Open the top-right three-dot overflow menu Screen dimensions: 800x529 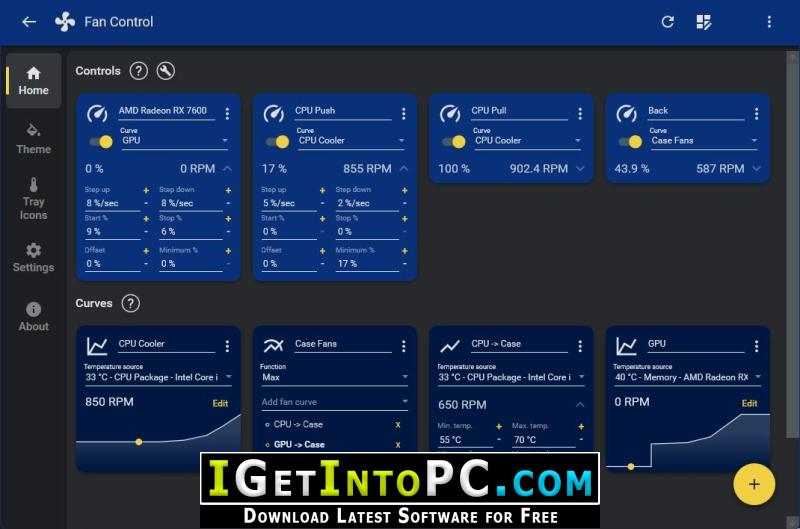pyautogui.click(x=769, y=22)
